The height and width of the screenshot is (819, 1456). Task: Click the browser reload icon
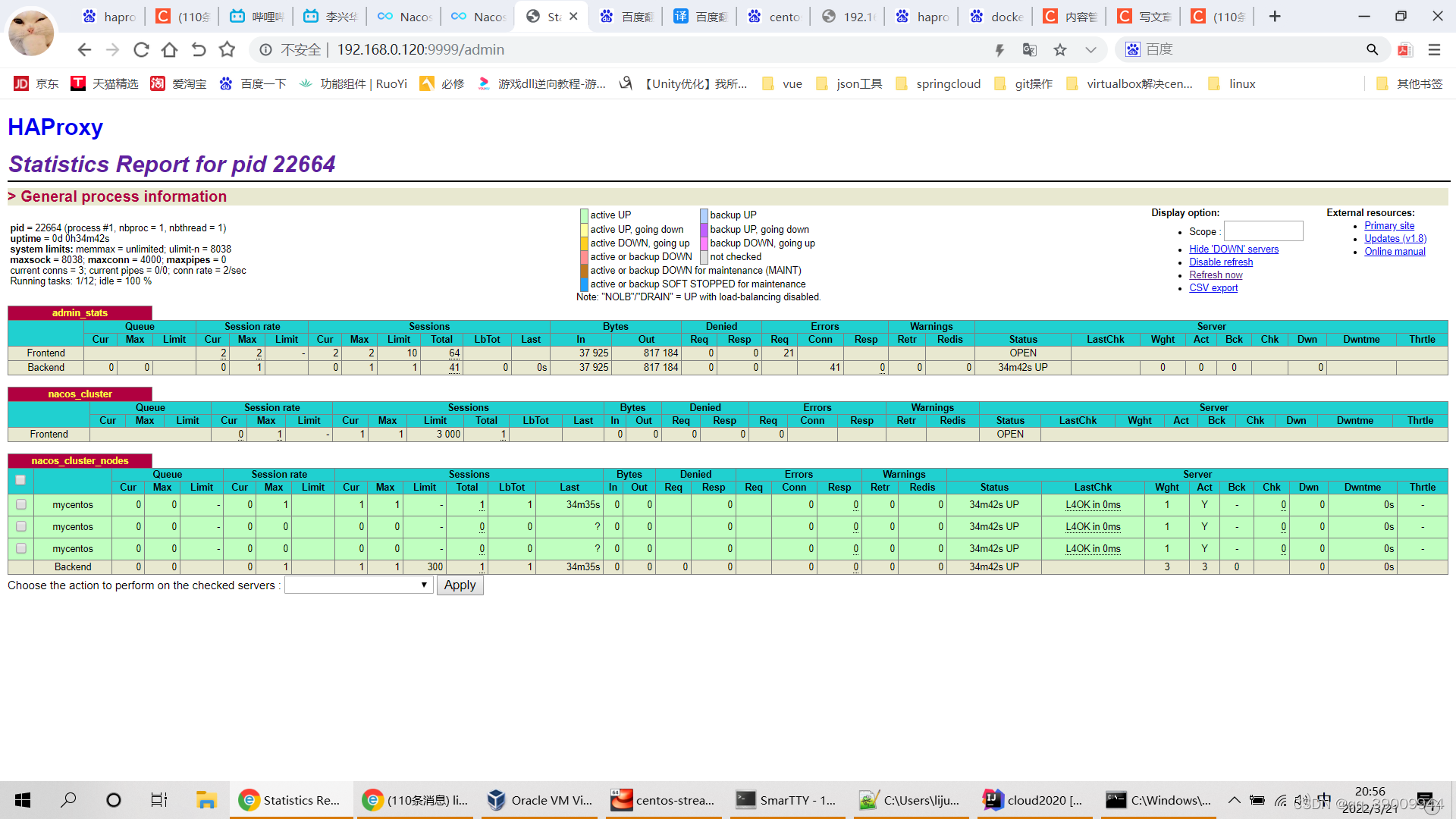click(141, 50)
